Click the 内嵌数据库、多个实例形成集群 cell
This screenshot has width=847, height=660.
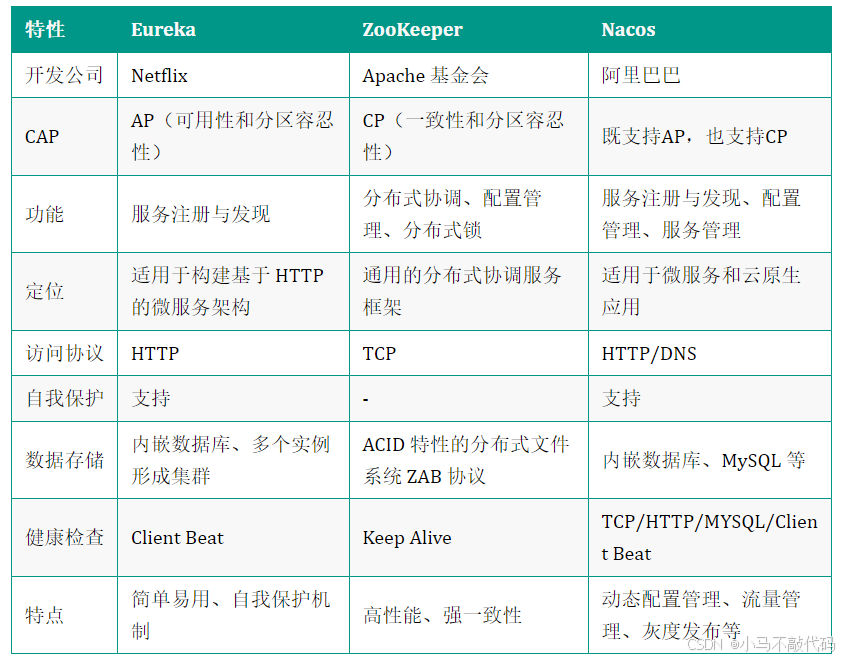[233, 460]
